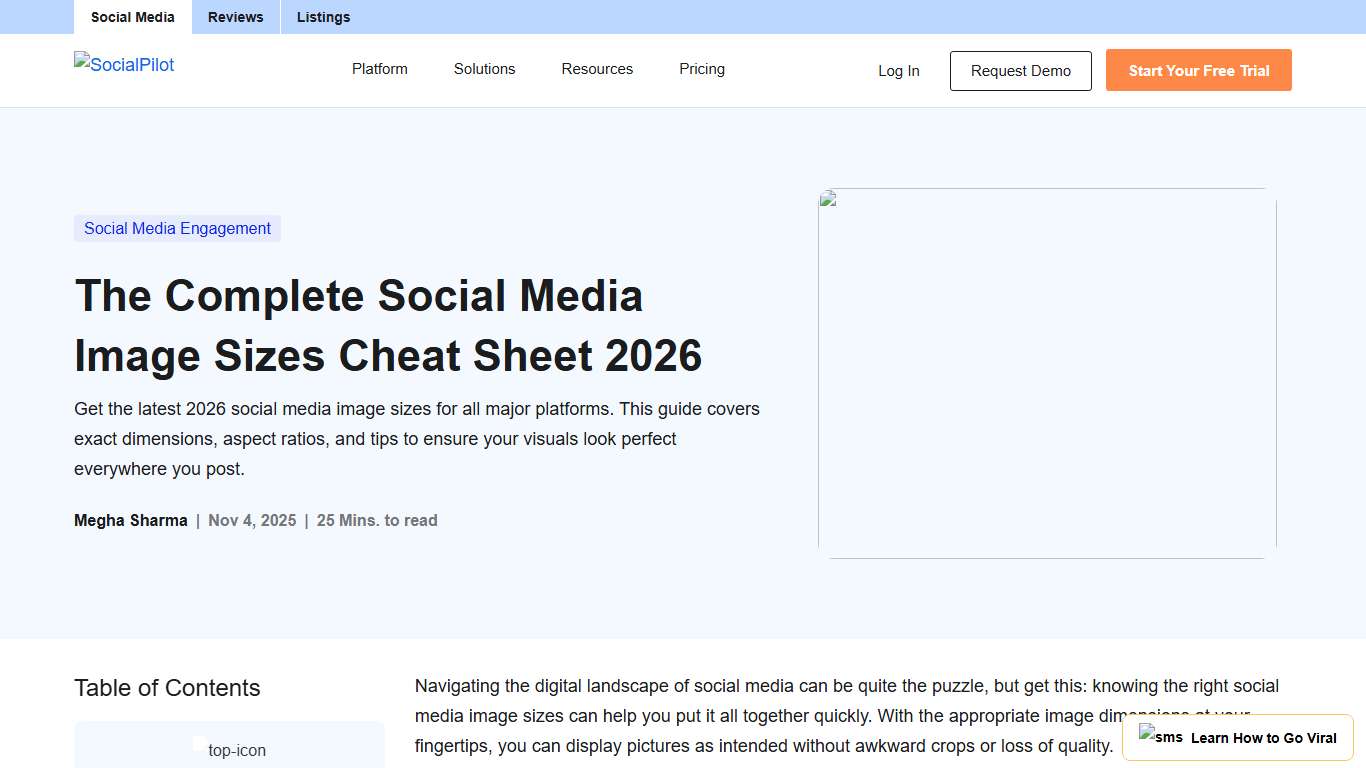Click Start Your Free Trial

point(1198,70)
